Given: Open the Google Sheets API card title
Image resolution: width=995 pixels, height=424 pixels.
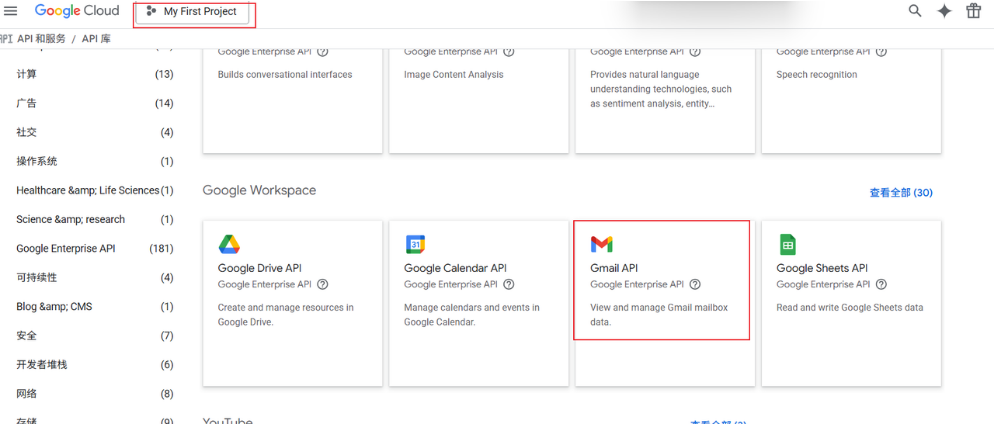Looking at the screenshot, I should point(822,268).
